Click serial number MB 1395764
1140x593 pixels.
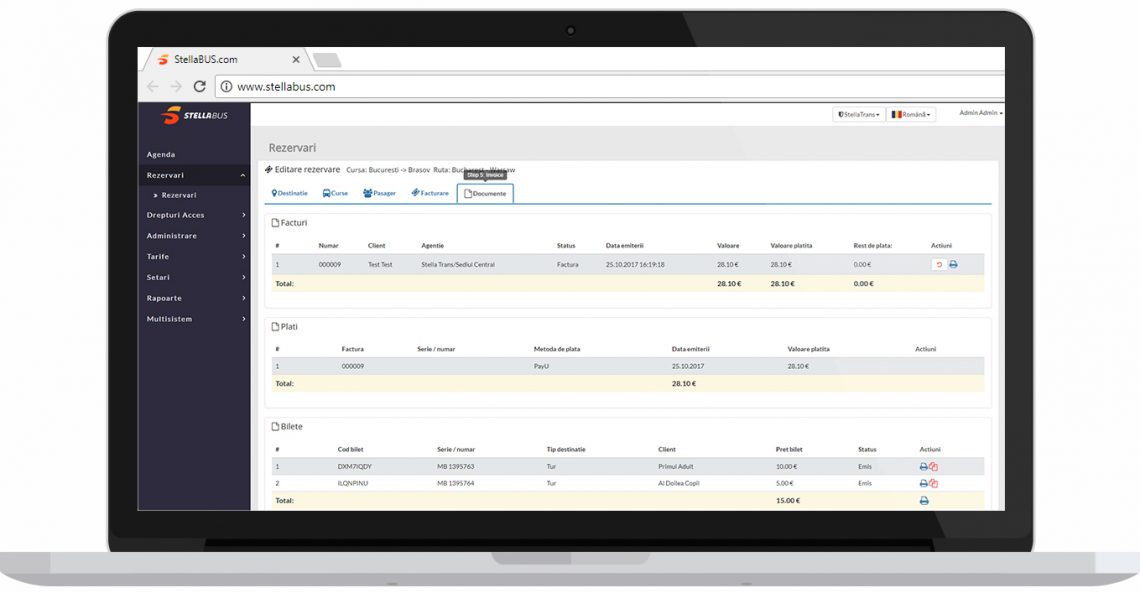456,483
